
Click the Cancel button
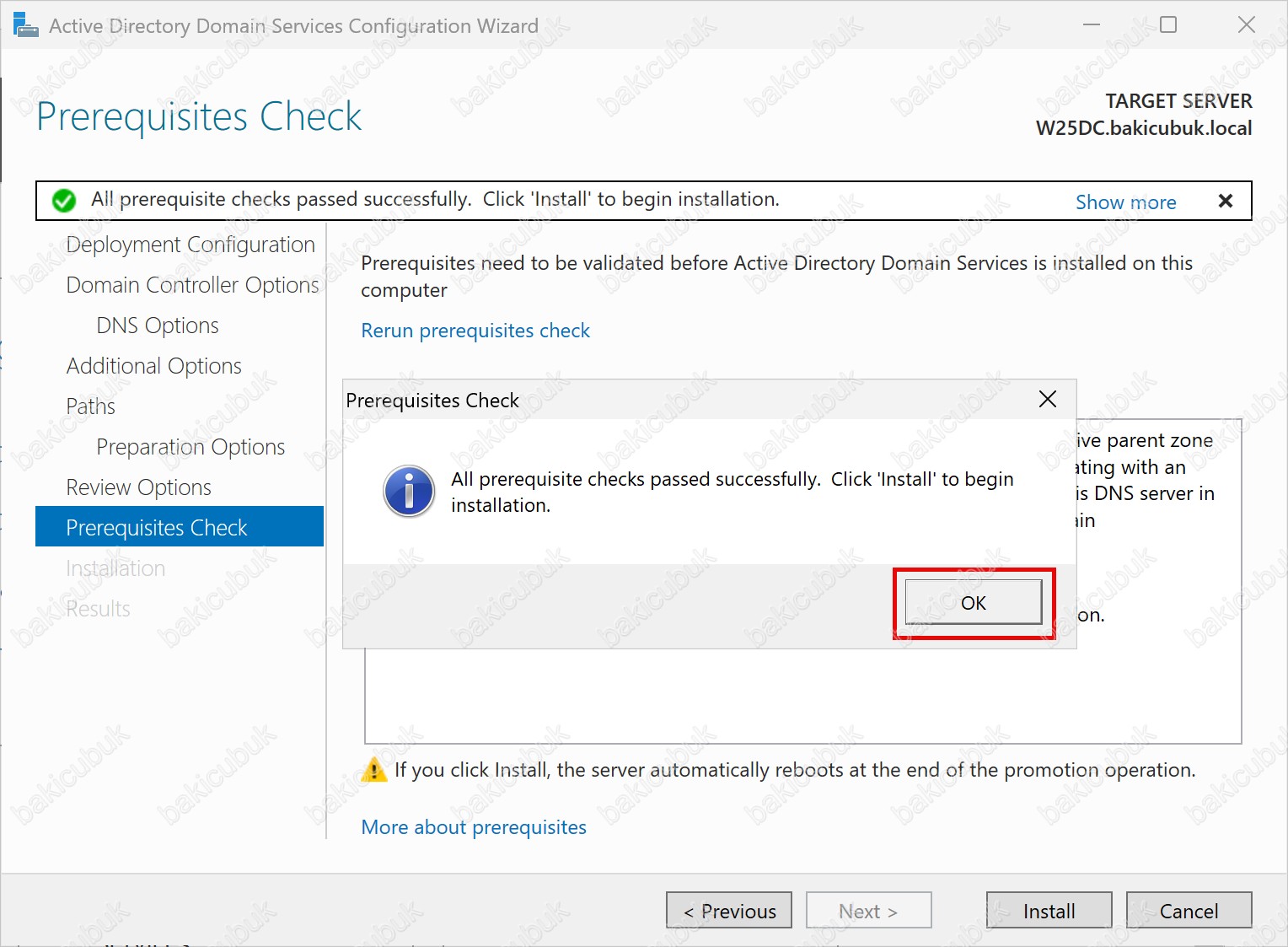coord(1189,911)
